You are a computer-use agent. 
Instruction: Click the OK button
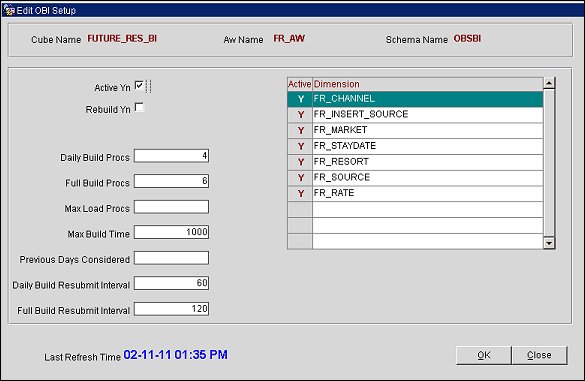coord(484,355)
